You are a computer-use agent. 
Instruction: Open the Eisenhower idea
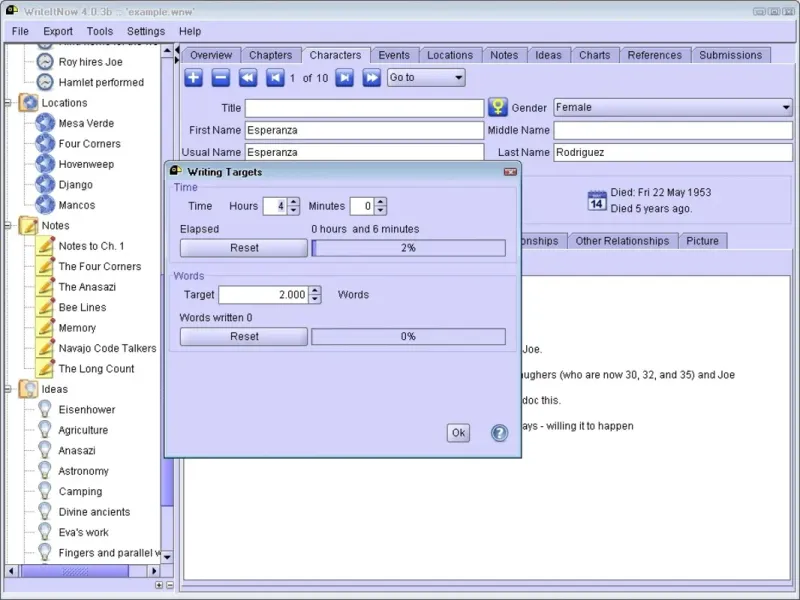click(x=87, y=410)
